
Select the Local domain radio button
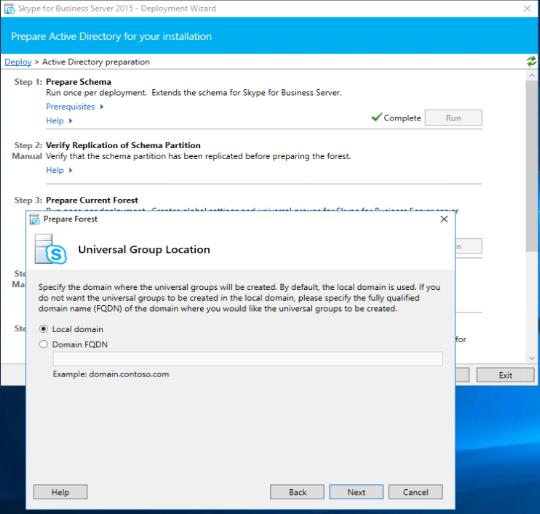(43, 329)
